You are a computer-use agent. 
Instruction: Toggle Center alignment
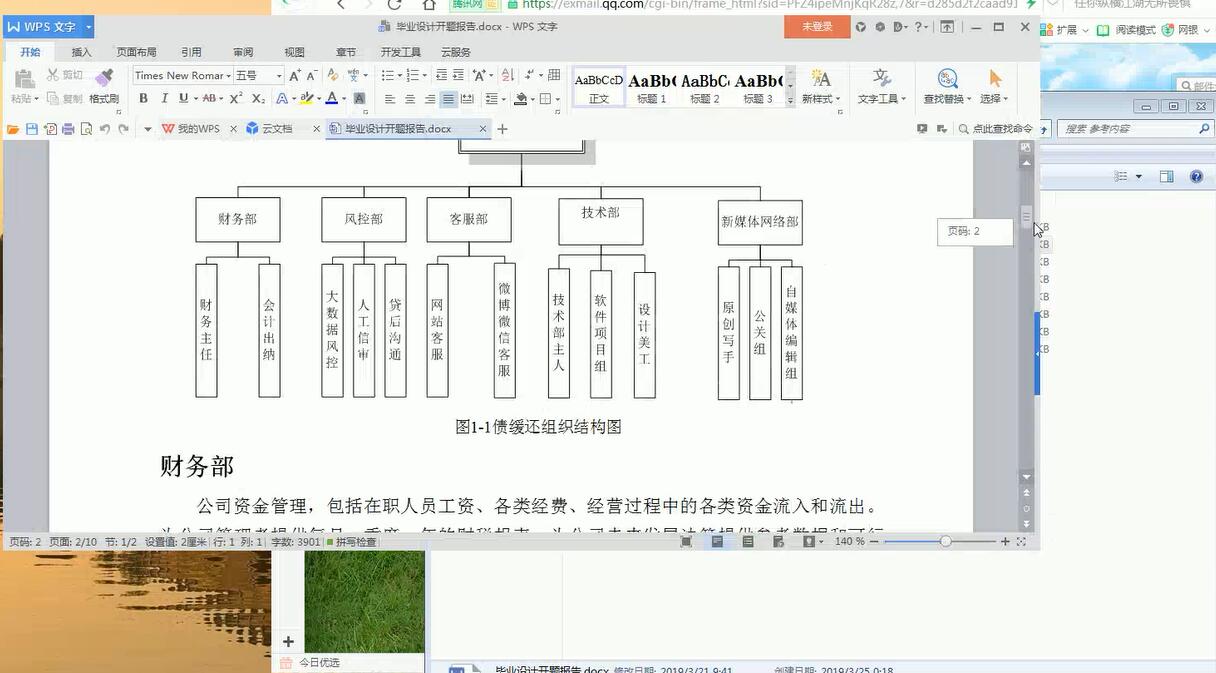[x=410, y=99]
